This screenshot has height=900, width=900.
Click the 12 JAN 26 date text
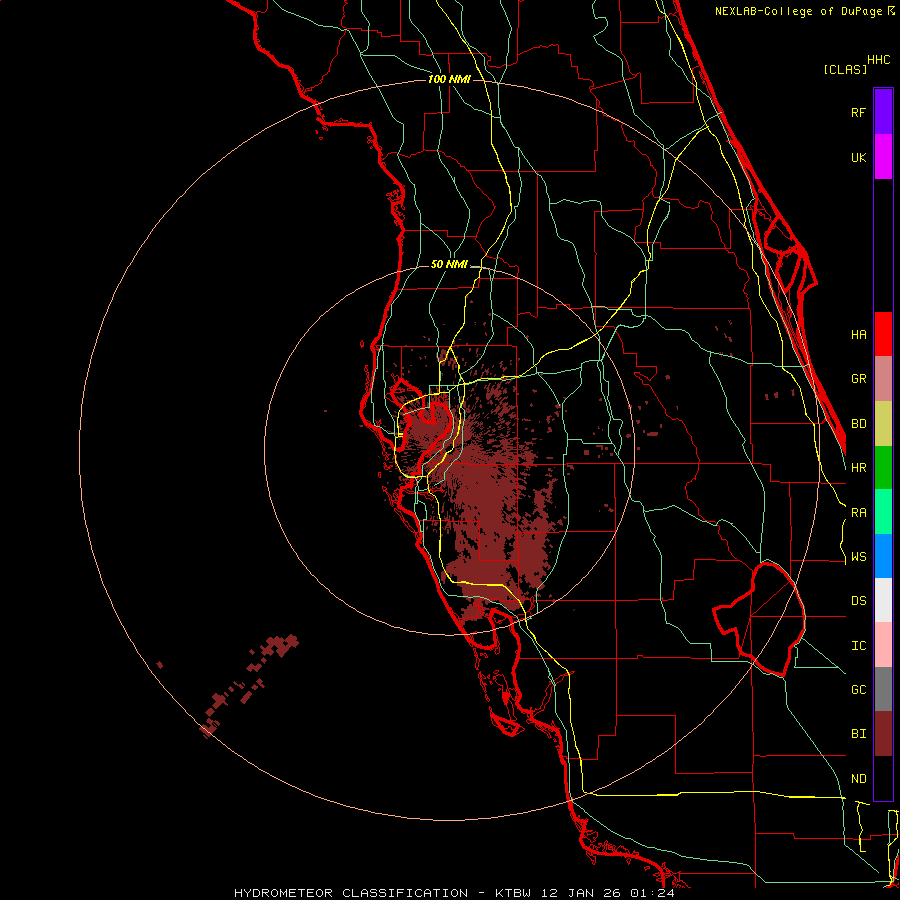(581, 893)
